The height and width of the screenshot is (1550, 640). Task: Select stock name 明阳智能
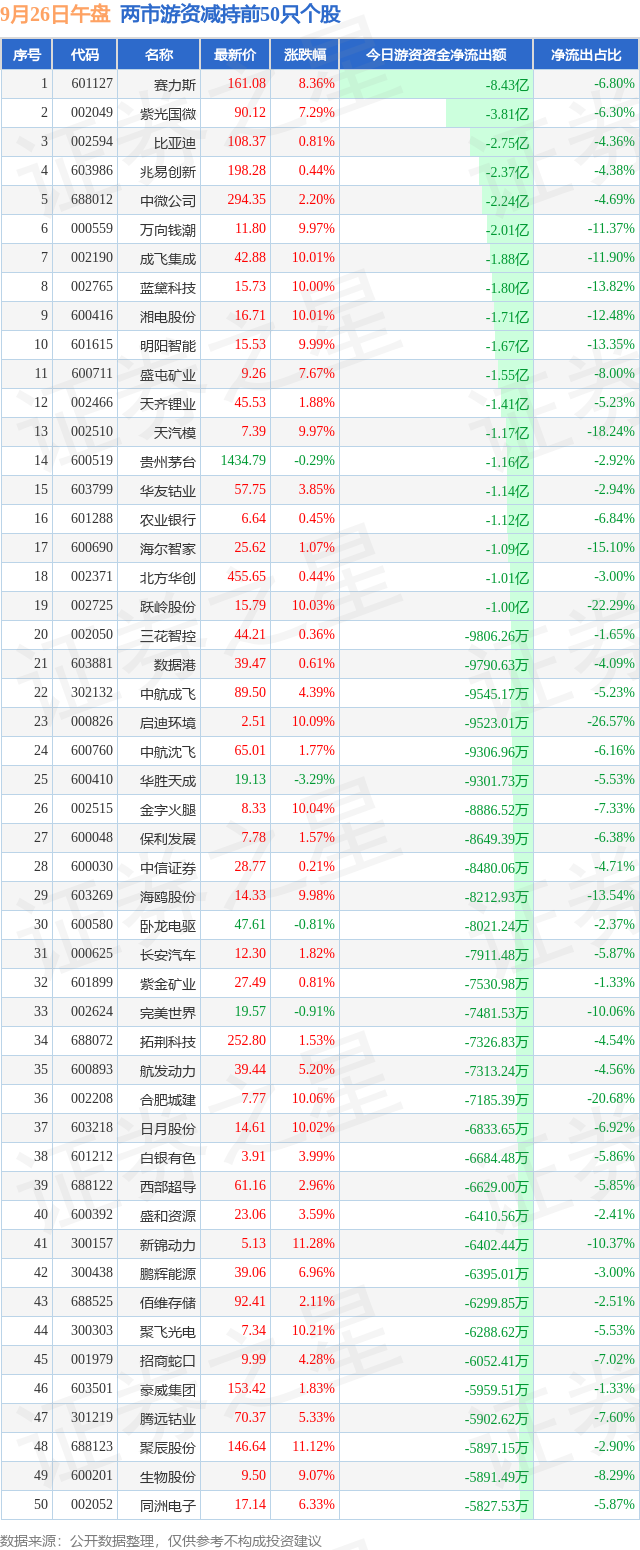tap(168, 345)
